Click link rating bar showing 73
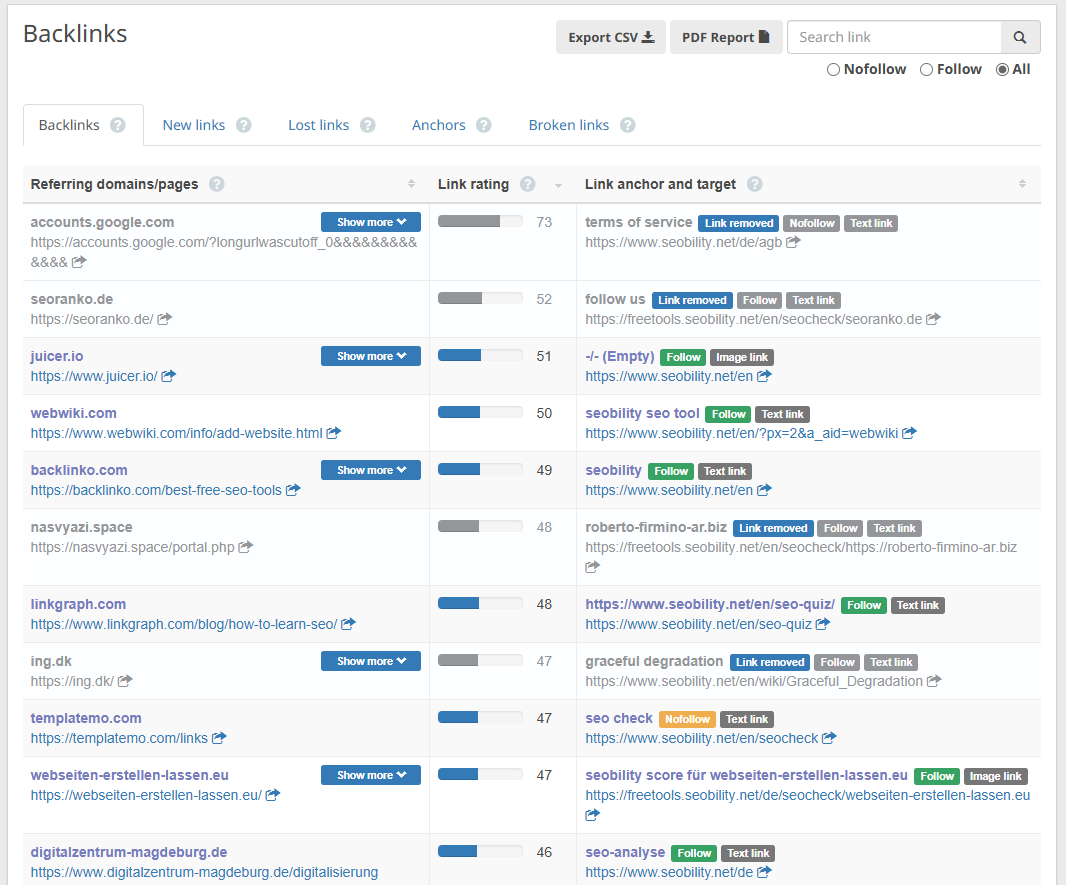The image size is (1066, 885). point(480,222)
